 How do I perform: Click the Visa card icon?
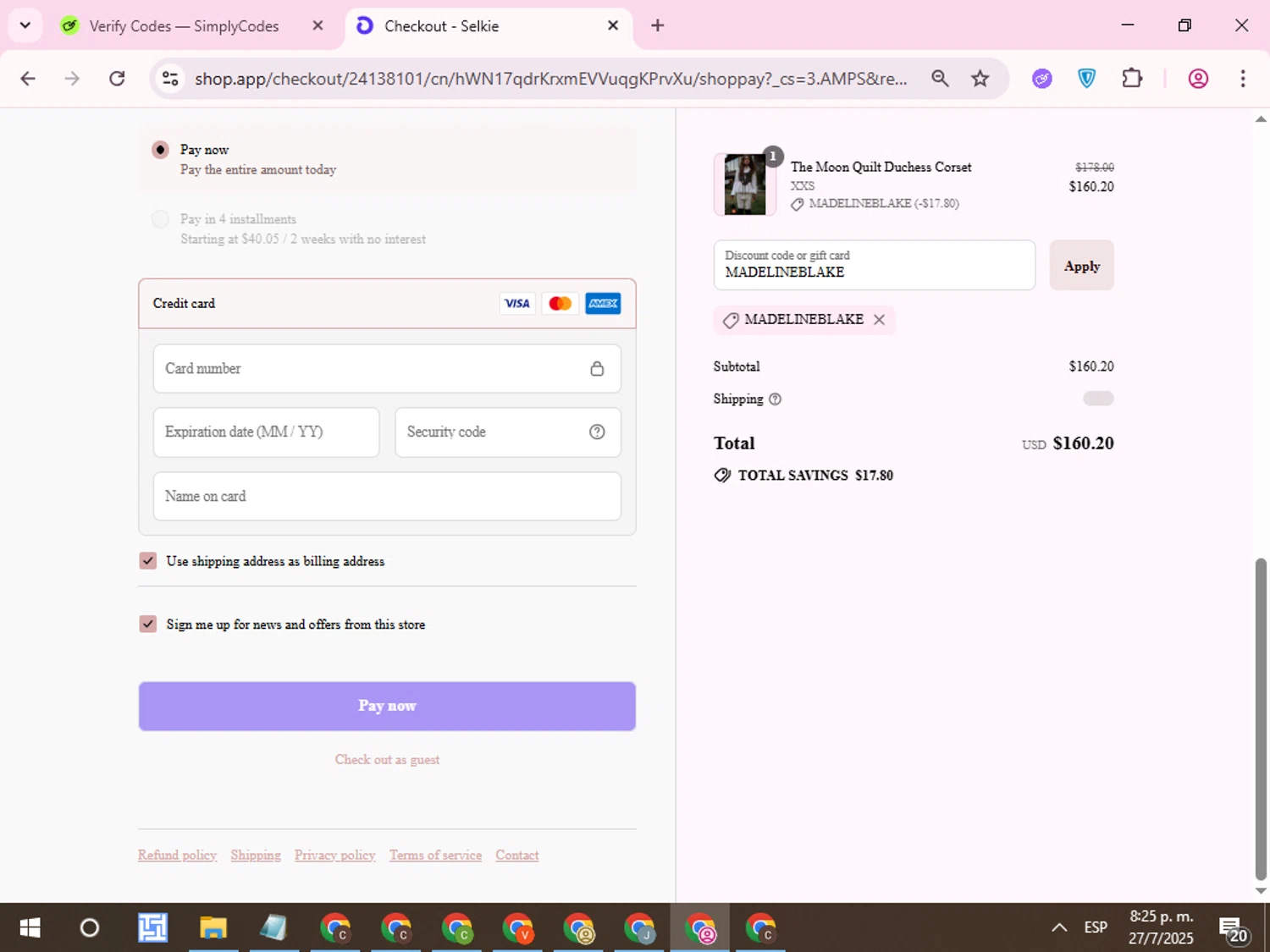(x=516, y=304)
